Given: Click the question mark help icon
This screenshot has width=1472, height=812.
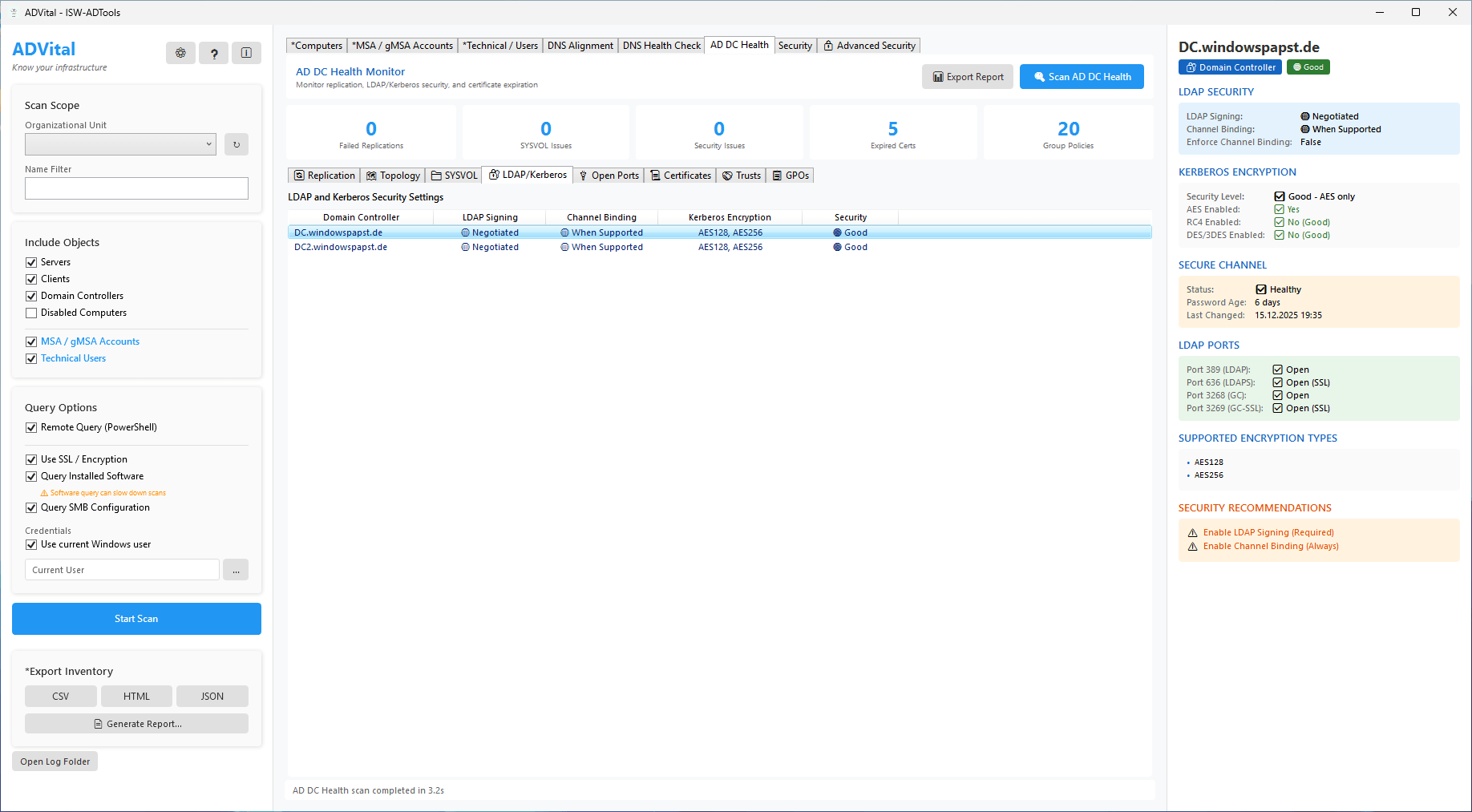Looking at the screenshot, I should (214, 53).
